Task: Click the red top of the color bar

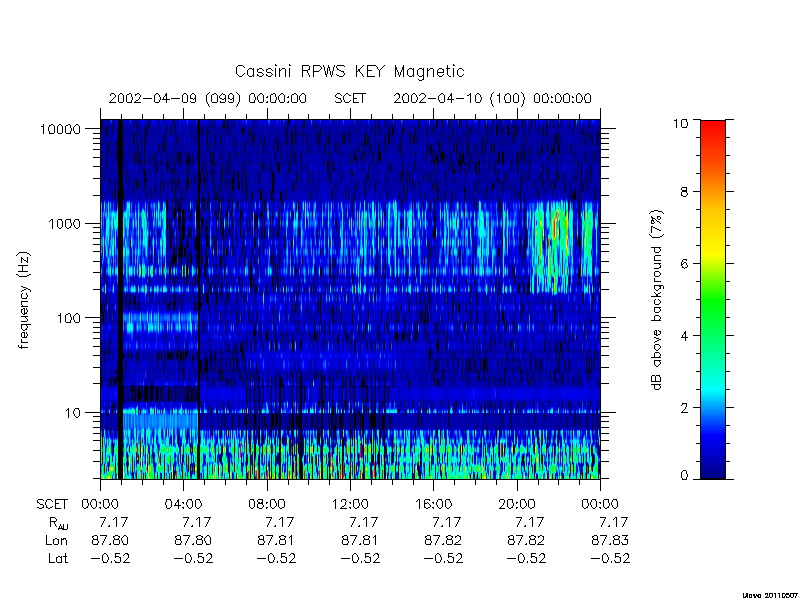Action: click(x=713, y=128)
